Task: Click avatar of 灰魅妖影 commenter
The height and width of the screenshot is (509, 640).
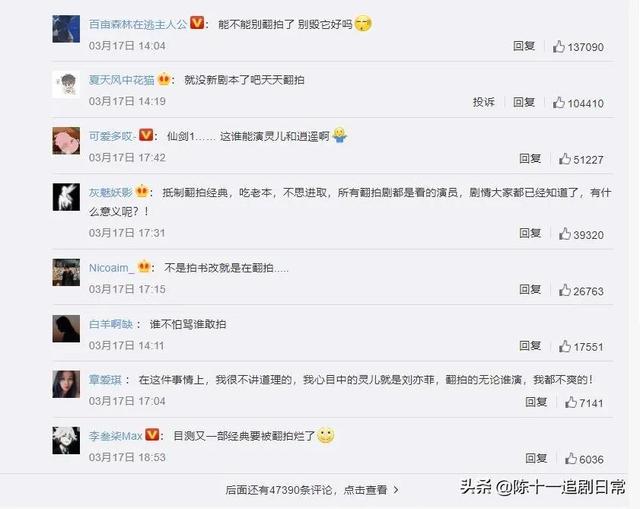Action: tap(66, 197)
